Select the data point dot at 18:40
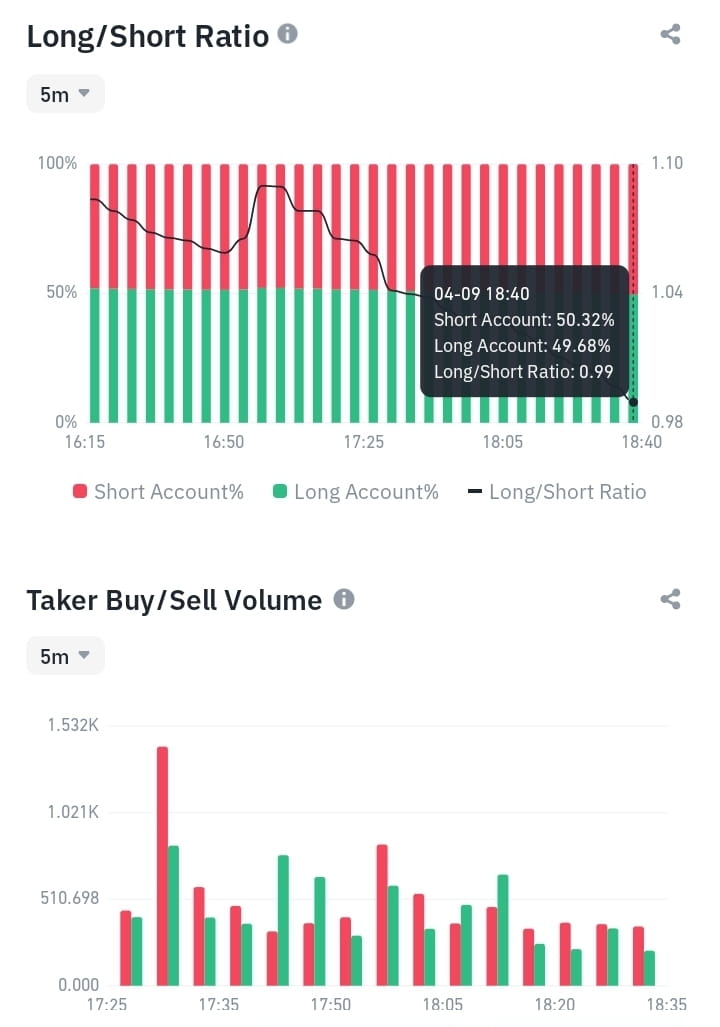The width and height of the screenshot is (720, 1027). coord(633,402)
